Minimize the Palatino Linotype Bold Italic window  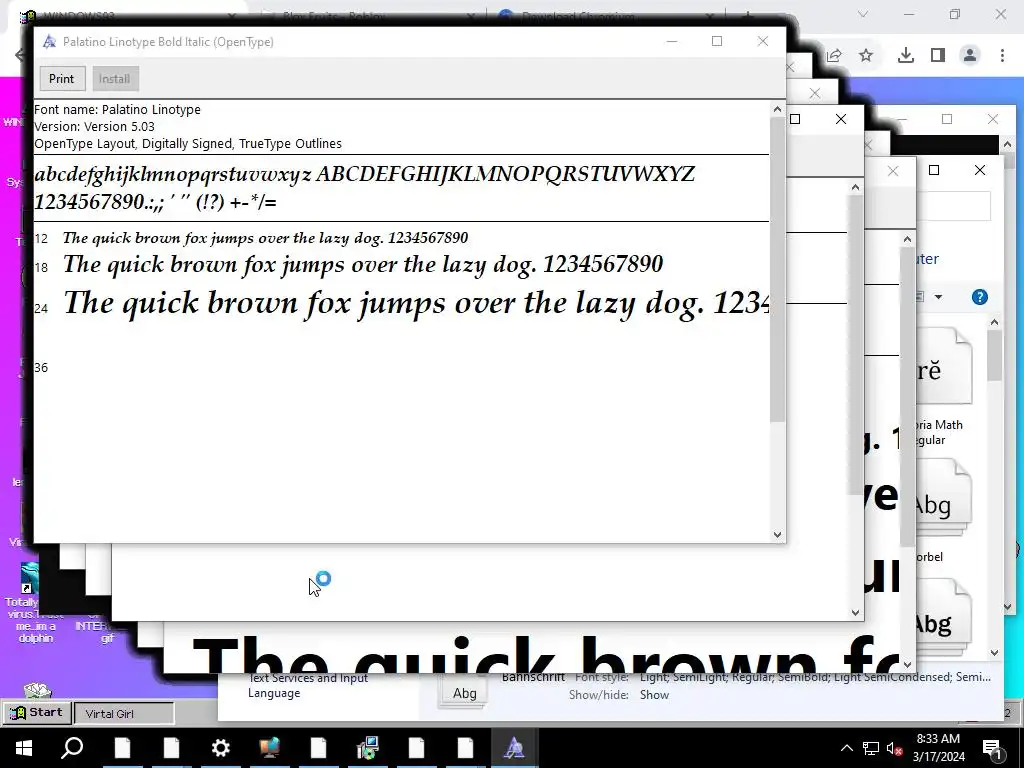coord(671,41)
